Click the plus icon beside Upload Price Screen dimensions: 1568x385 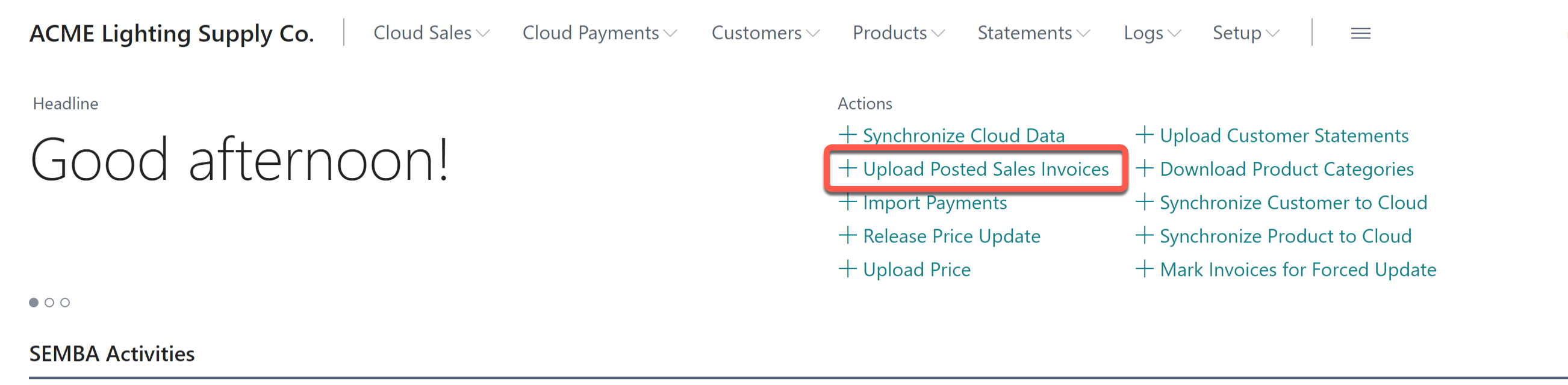pyautogui.click(x=848, y=269)
